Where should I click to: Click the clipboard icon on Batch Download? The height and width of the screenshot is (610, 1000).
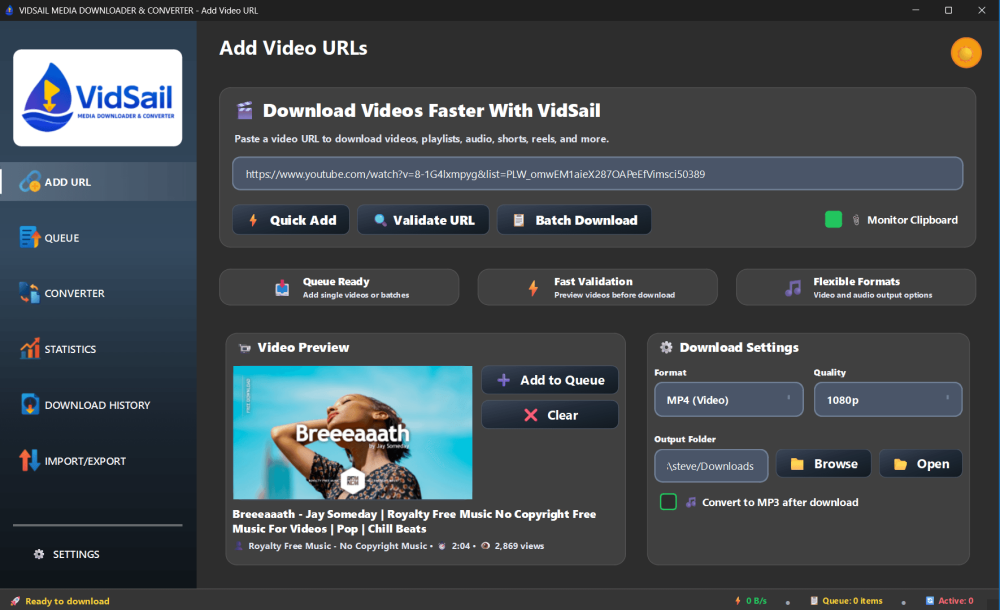coord(519,220)
